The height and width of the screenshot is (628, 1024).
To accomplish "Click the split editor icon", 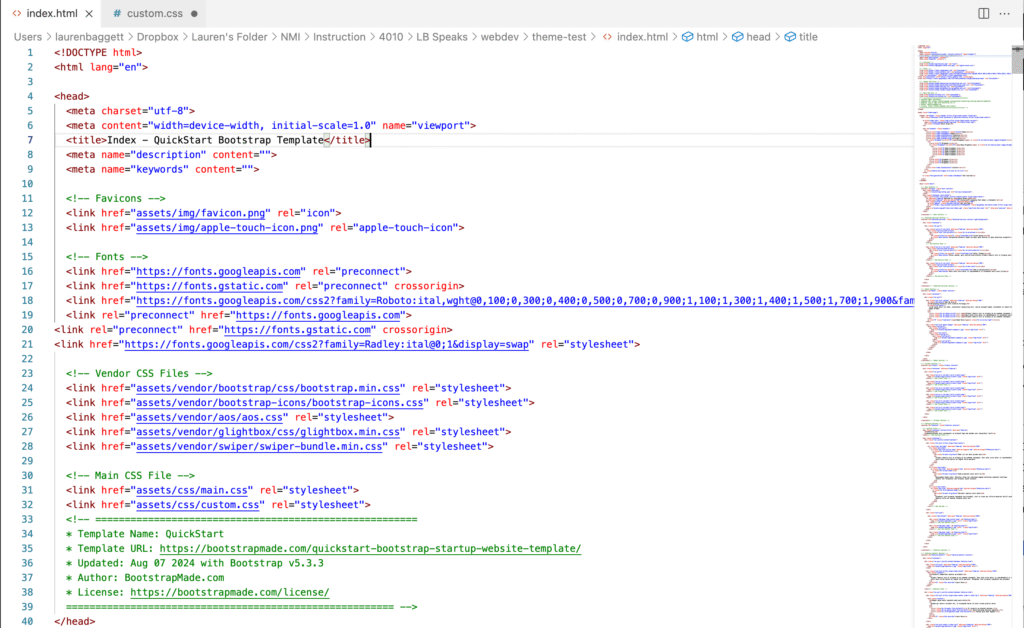I will [x=984, y=12].
